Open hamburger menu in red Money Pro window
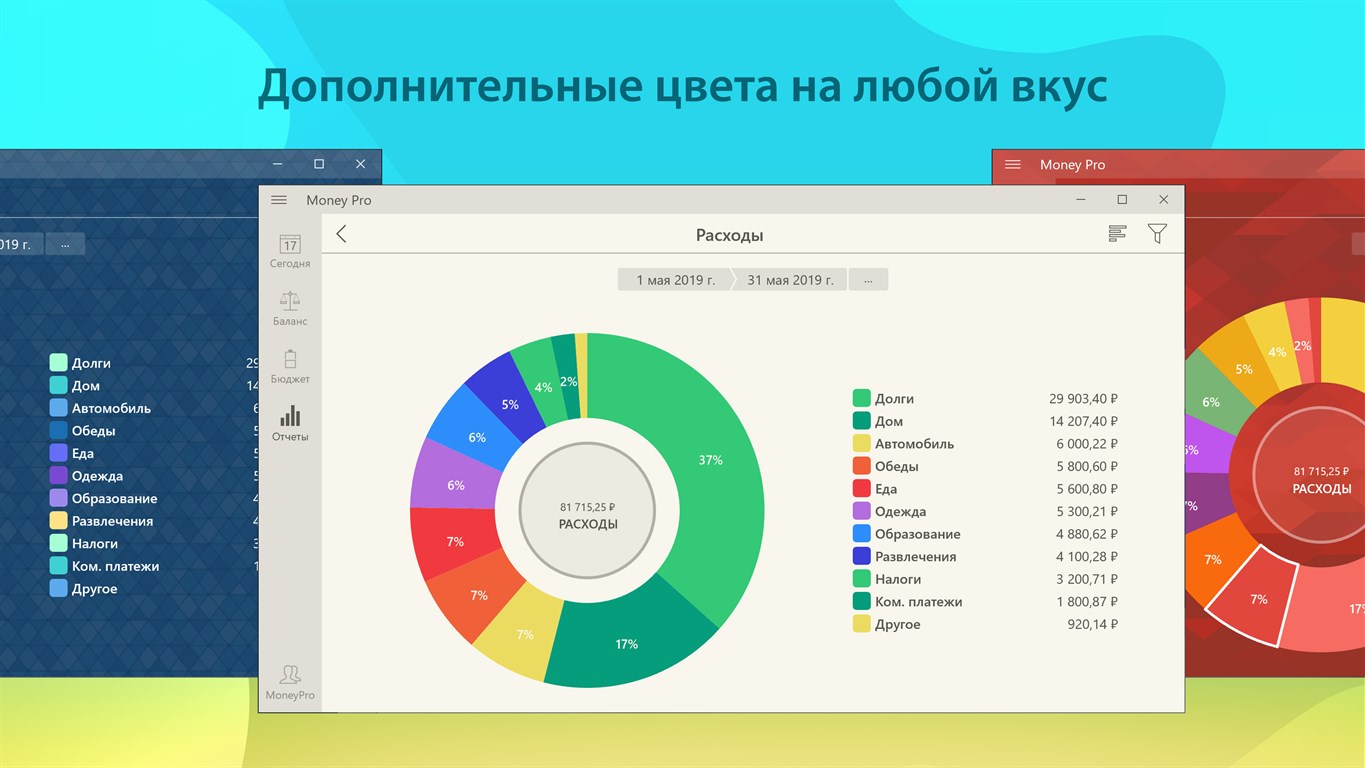1365x768 pixels. (1013, 164)
